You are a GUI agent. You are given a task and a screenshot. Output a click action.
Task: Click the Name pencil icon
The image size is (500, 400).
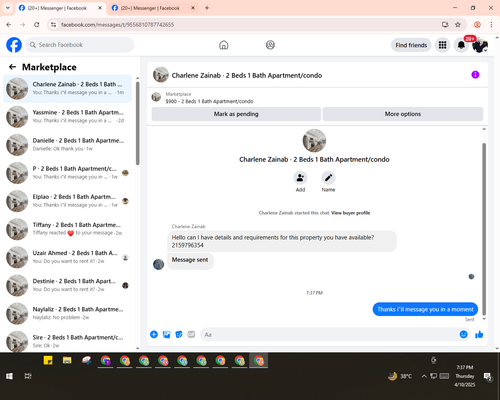(x=328, y=178)
